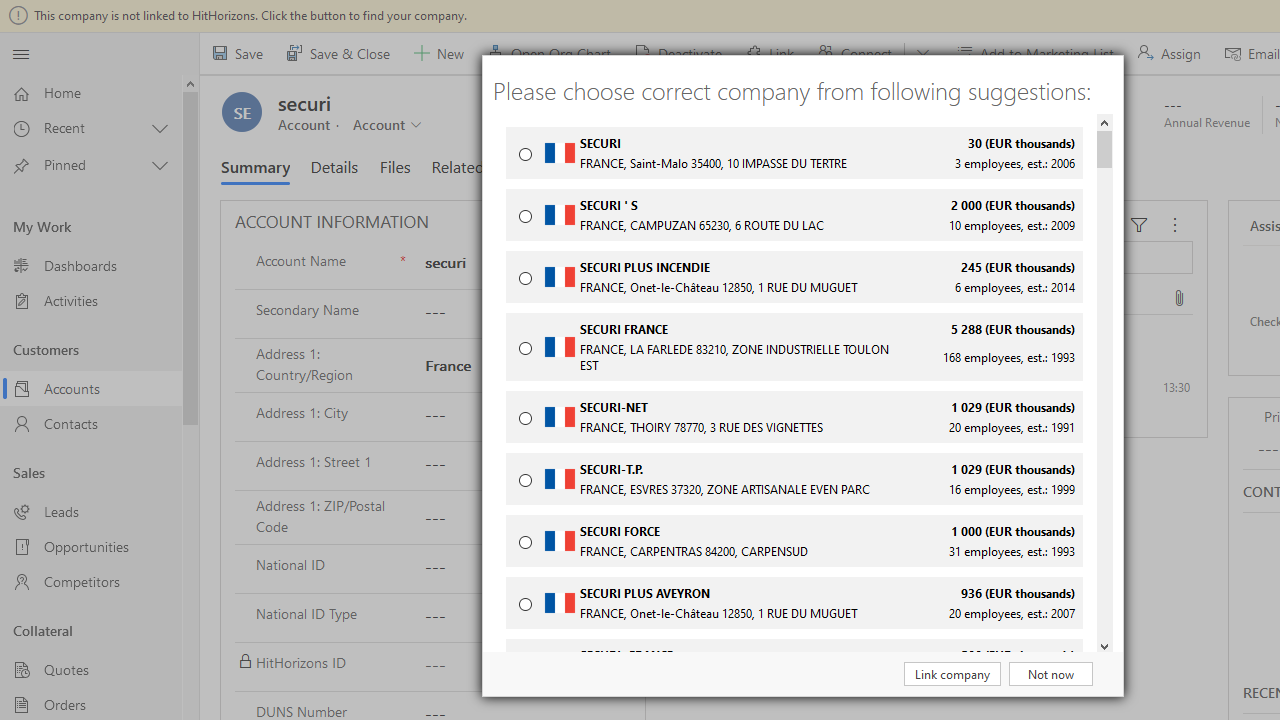Click sidebar scroll up arrow

coord(190,84)
